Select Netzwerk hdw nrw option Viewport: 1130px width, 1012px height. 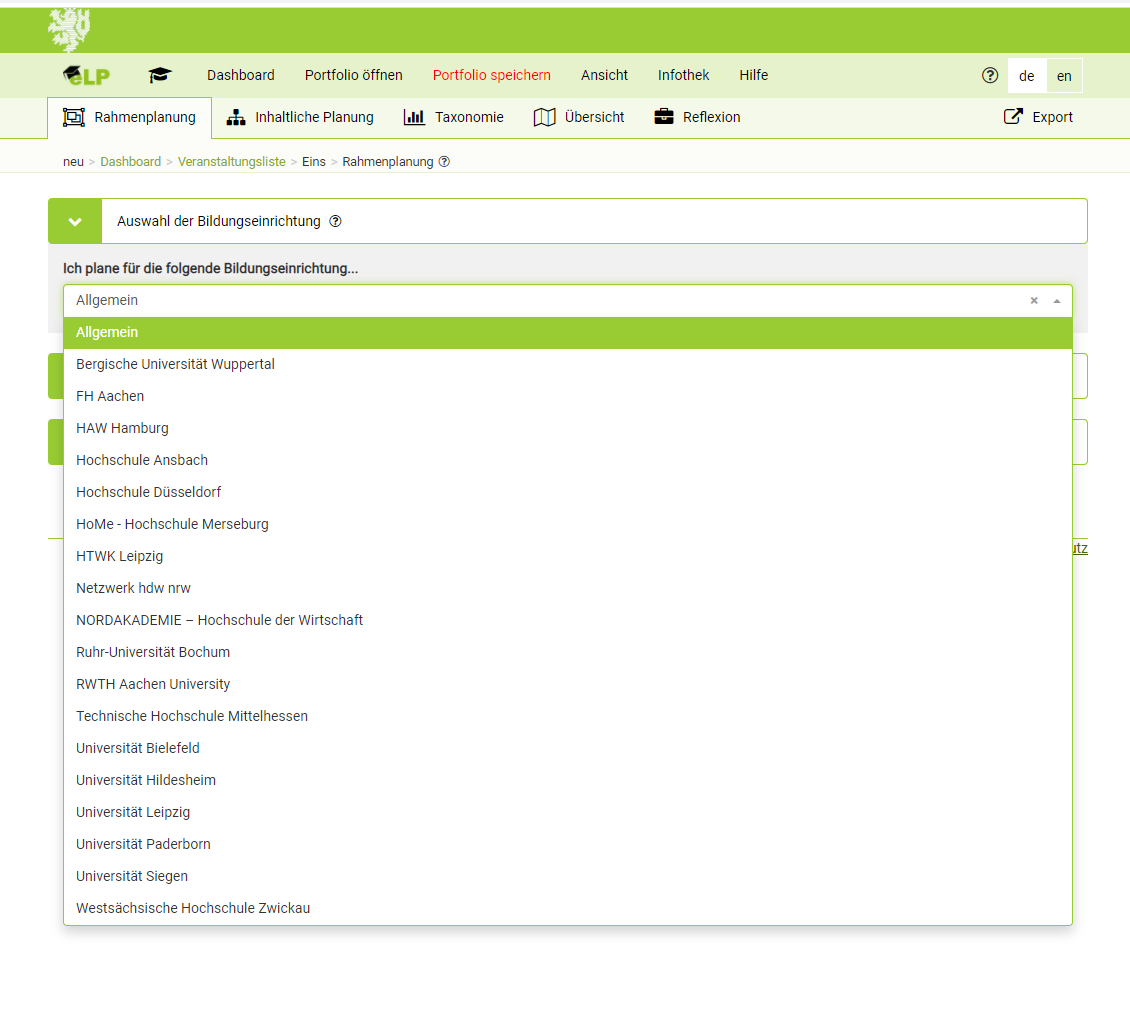568,588
